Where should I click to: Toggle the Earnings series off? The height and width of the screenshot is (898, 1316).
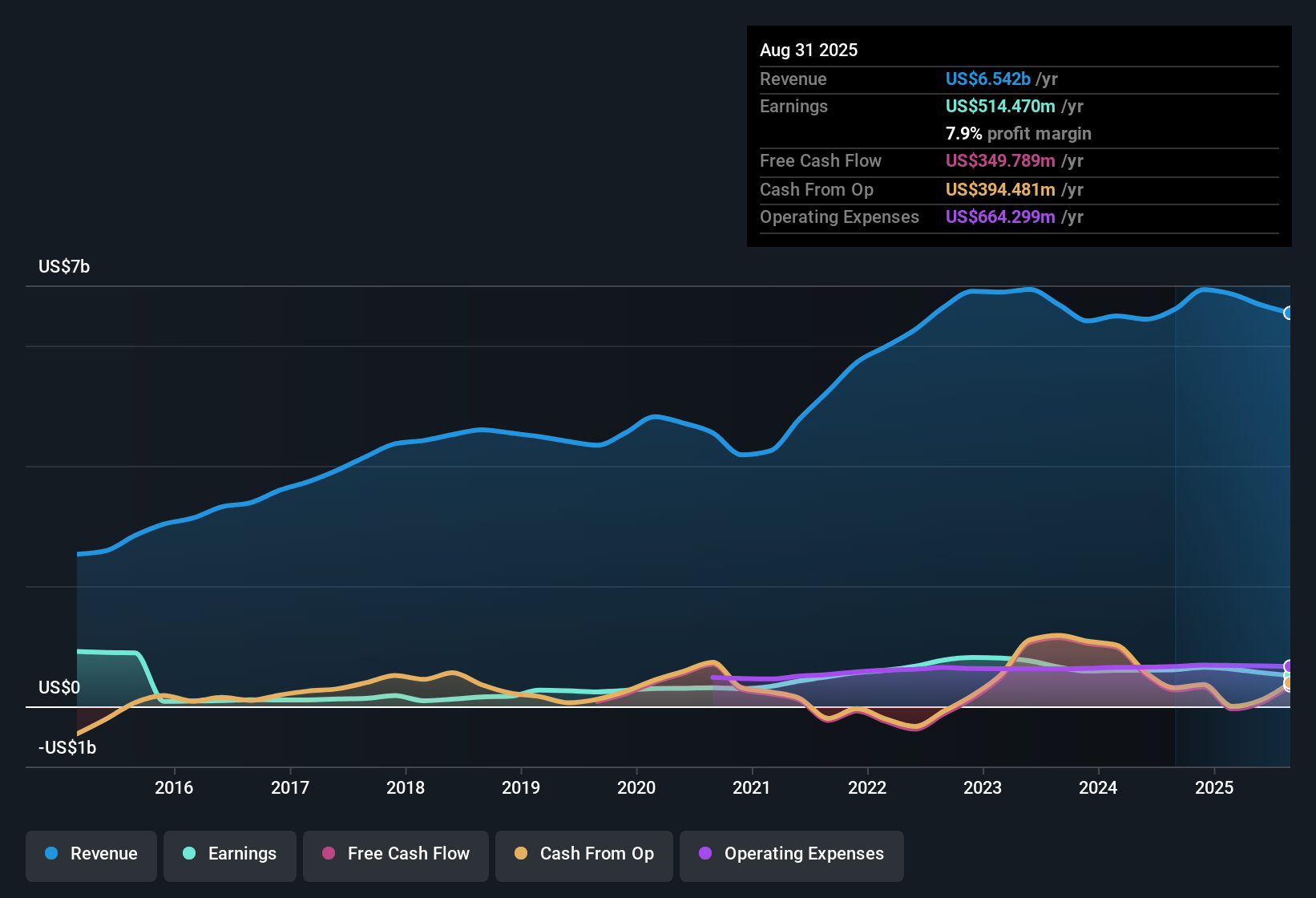pos(230,854)
